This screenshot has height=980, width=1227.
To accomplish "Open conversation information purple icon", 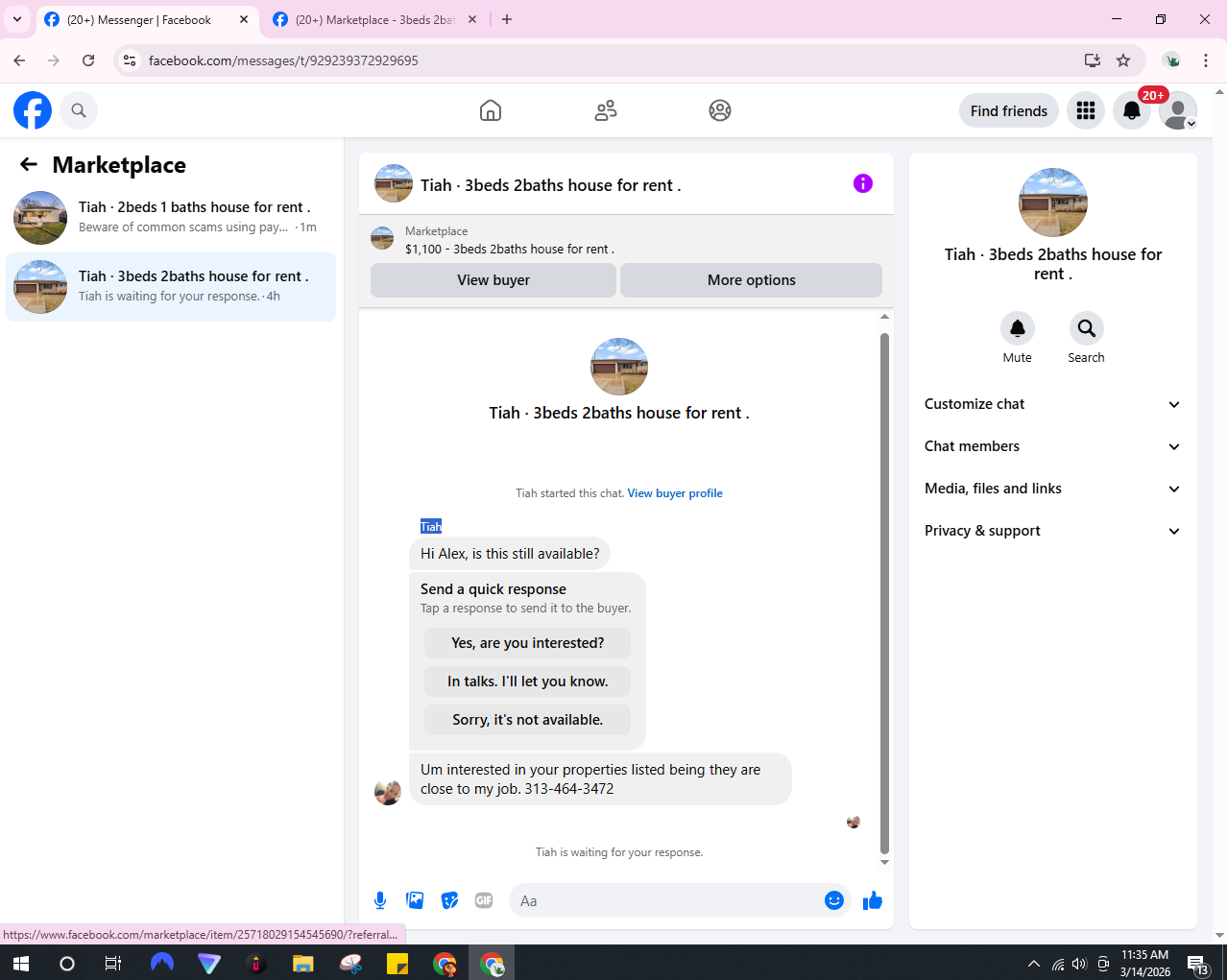I will 863,183.
